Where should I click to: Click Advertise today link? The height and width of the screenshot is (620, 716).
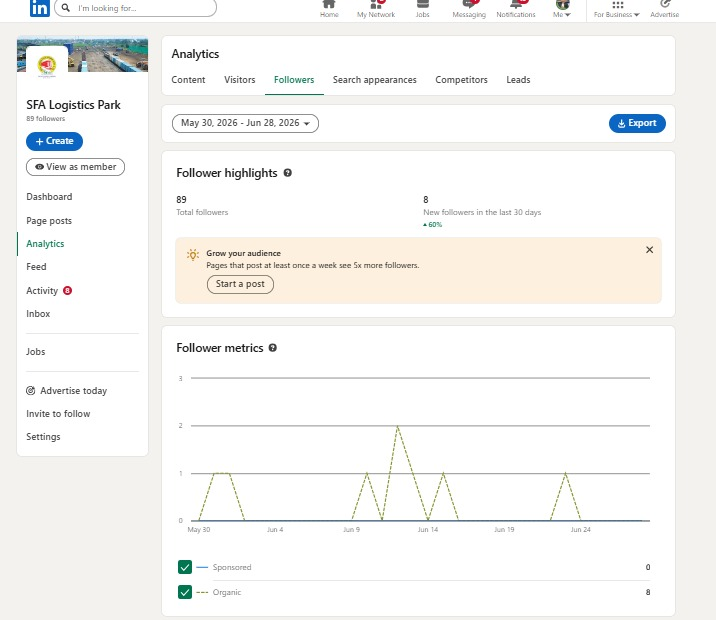pos(74,391)
